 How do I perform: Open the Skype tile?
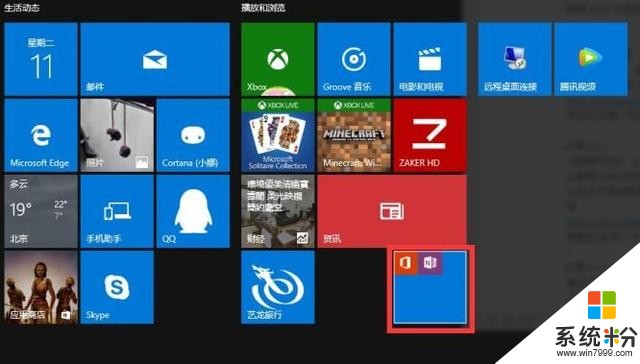coord(117,287)
